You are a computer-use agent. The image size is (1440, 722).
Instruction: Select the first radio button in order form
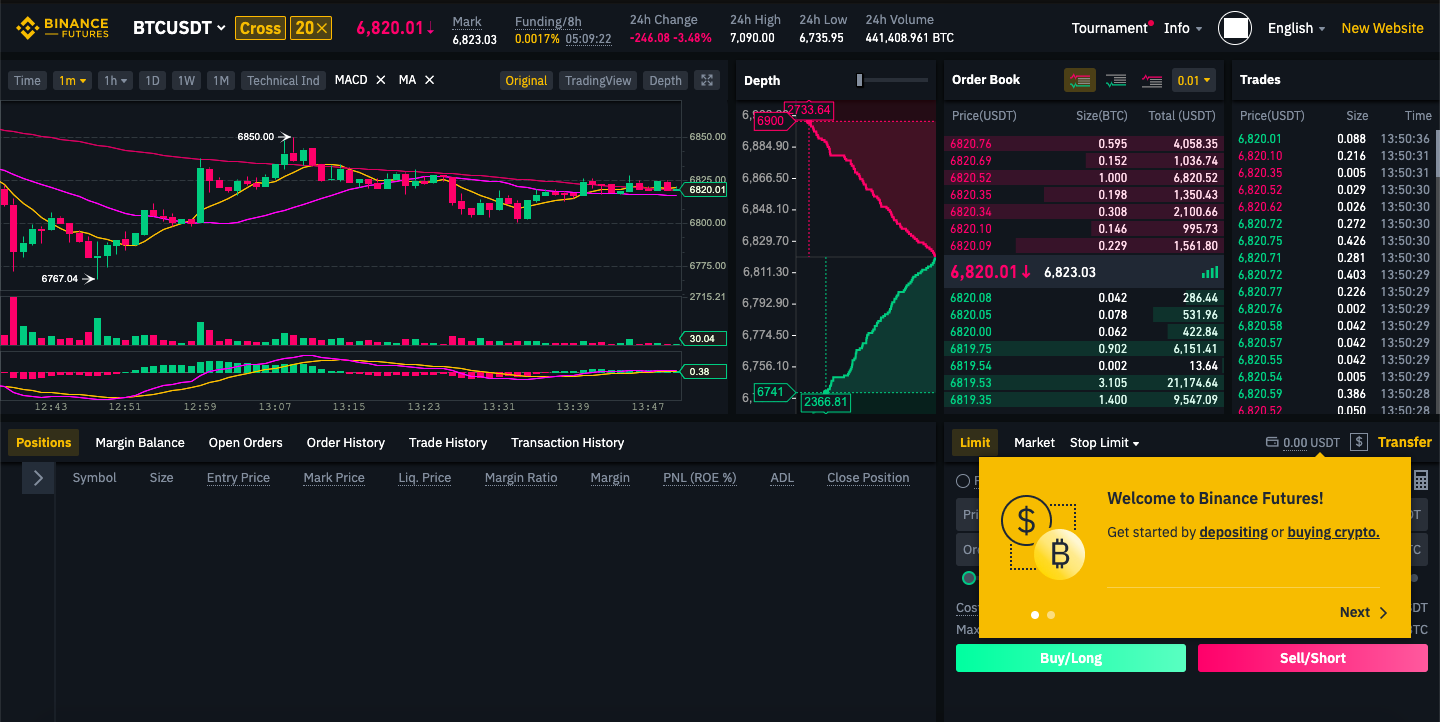(x=963, y=481)
